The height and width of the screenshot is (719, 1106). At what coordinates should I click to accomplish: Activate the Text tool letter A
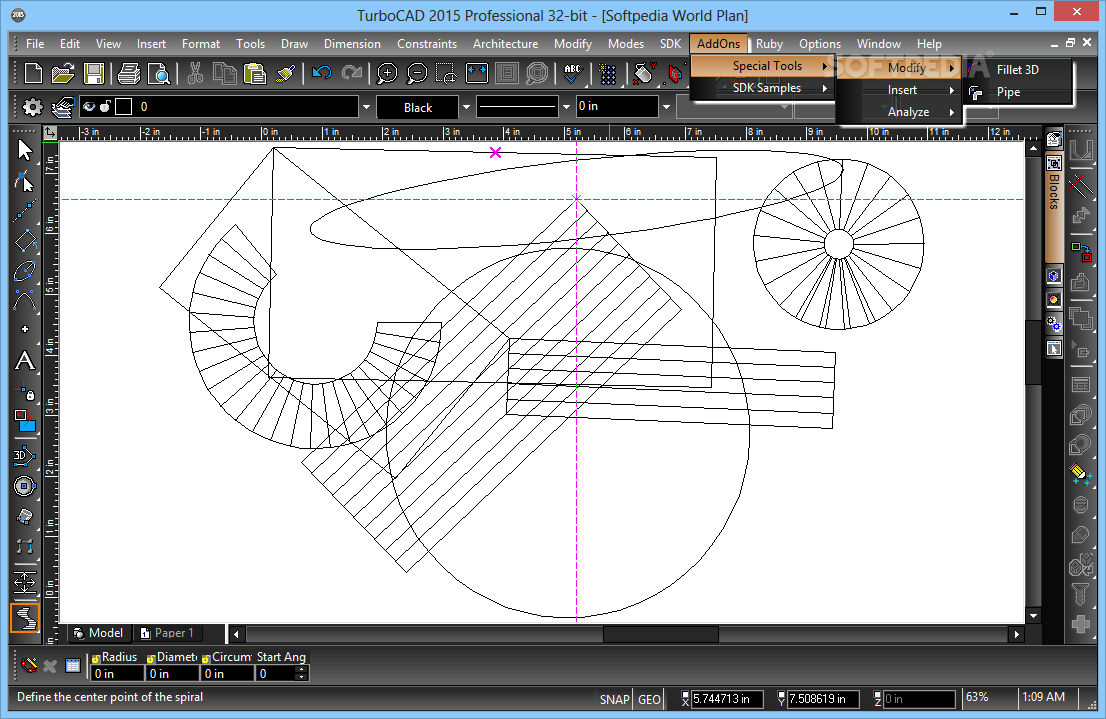tap(25, 361)
